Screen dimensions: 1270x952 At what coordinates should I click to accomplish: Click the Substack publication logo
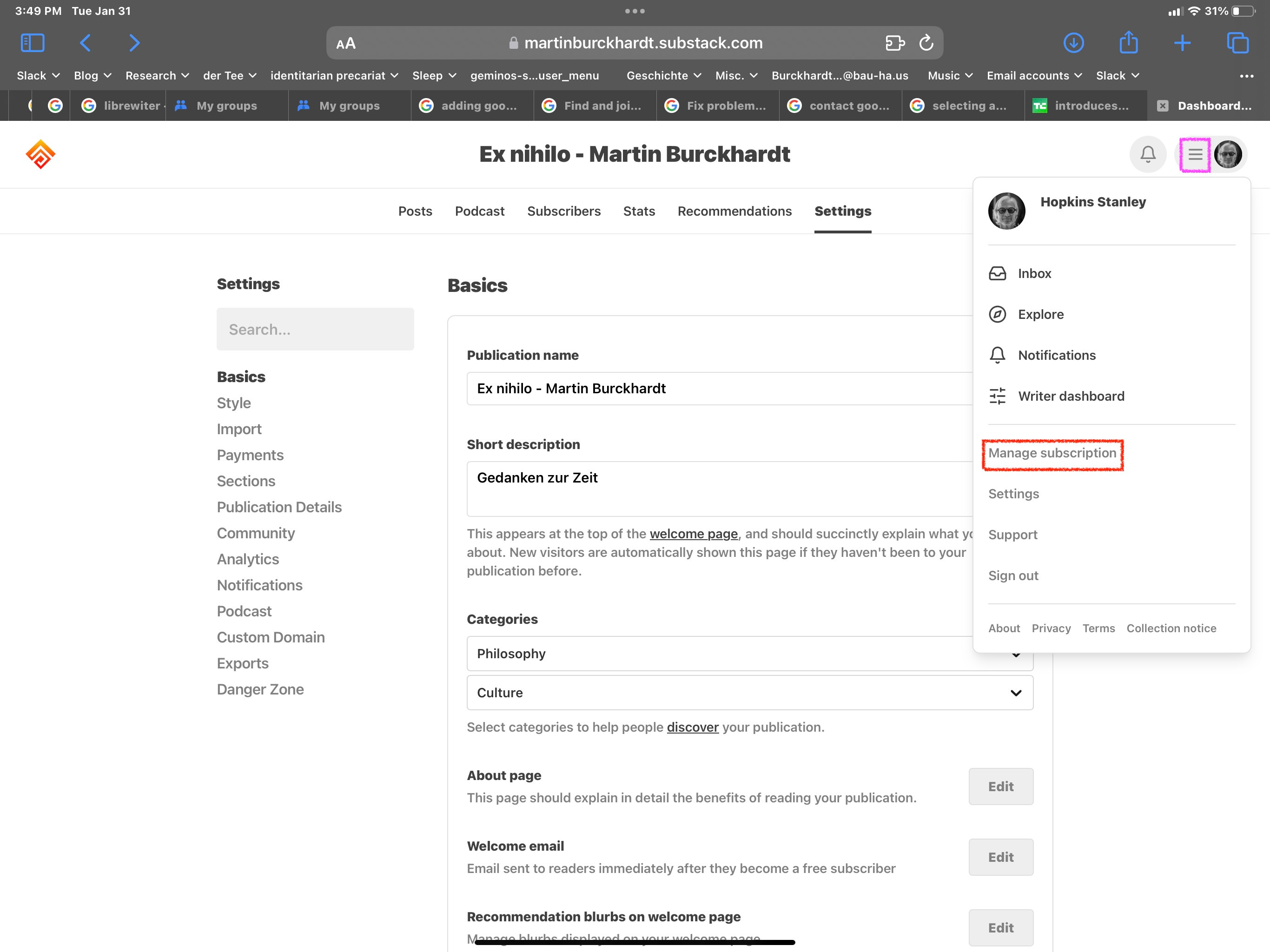pos(40,154)
